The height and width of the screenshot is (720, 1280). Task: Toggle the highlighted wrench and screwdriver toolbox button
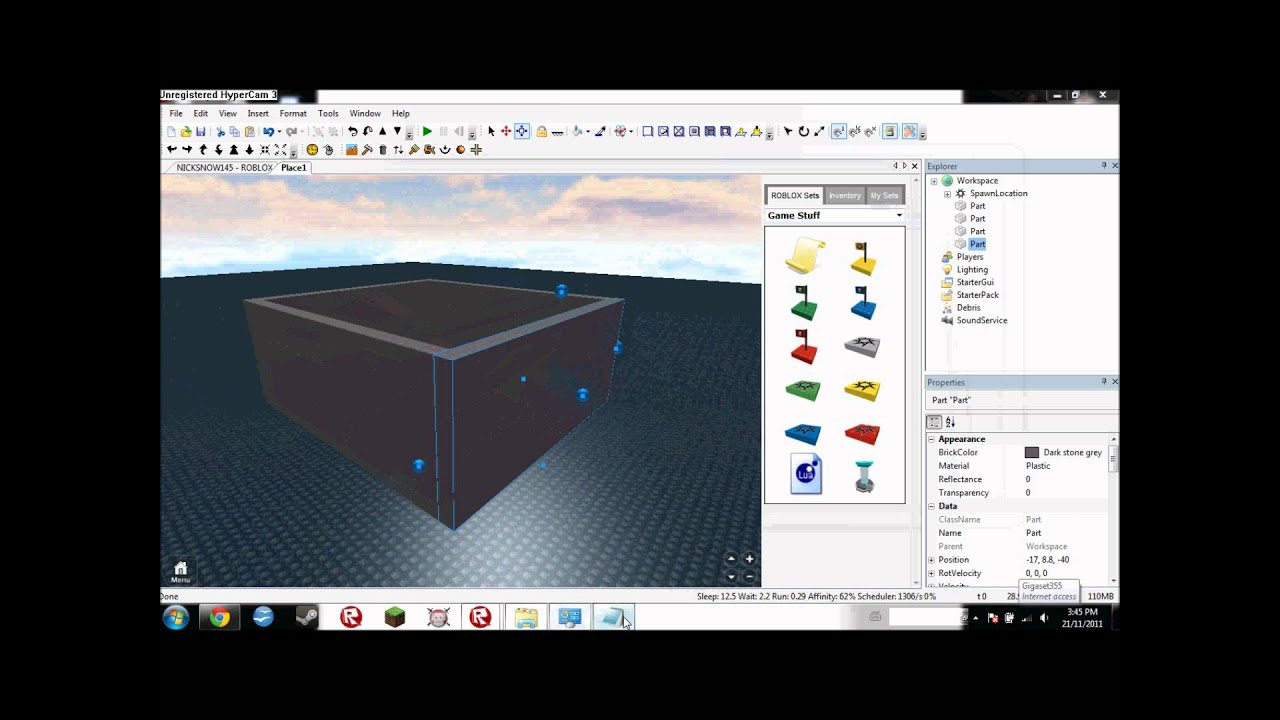pos(909,132)
